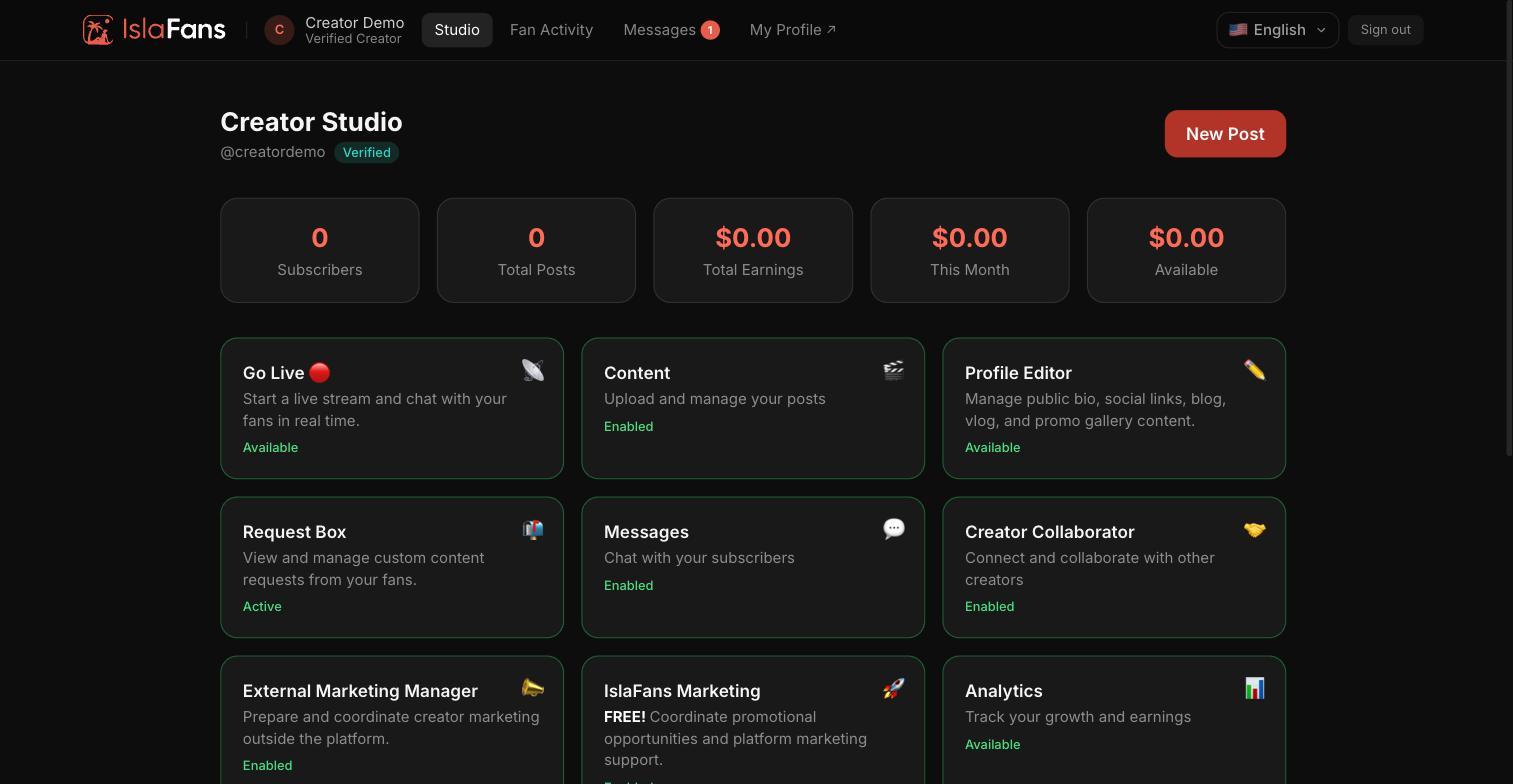Open the English language dropdown

(1277, 30)
